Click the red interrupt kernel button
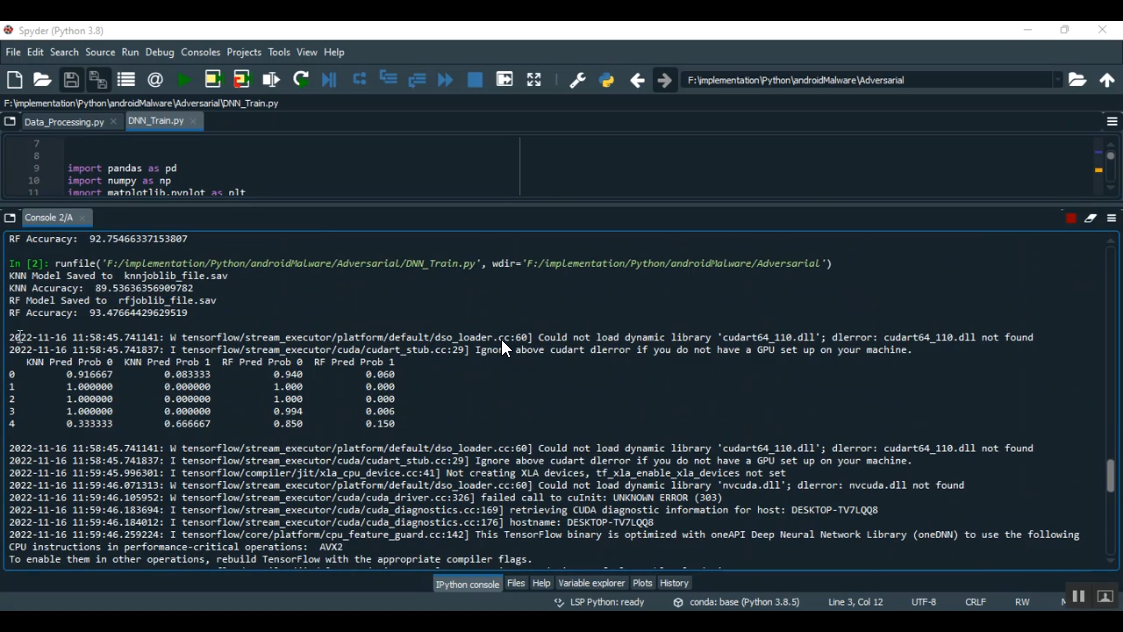1123x632 pixels. [x=1071, y=218]
